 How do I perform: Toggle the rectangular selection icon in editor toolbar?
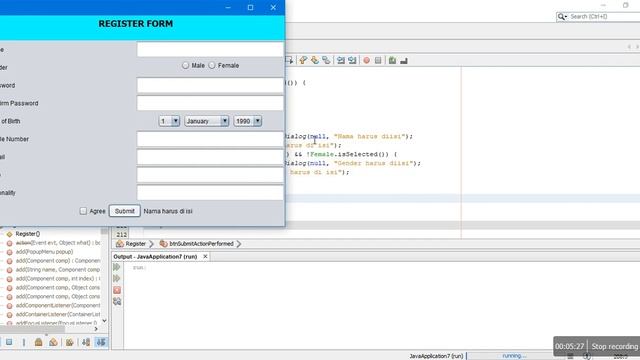[289, 60]
